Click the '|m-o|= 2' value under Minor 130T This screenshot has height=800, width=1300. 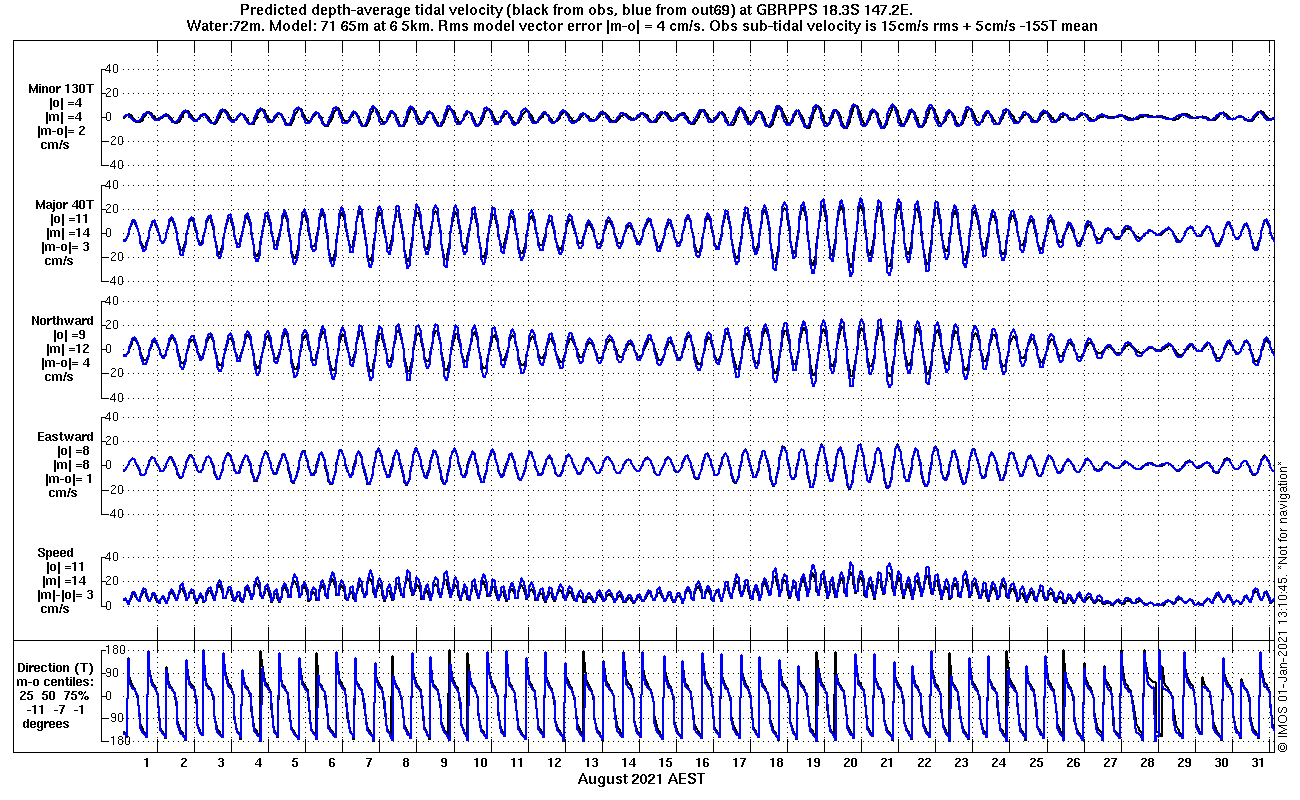[62, 131]
